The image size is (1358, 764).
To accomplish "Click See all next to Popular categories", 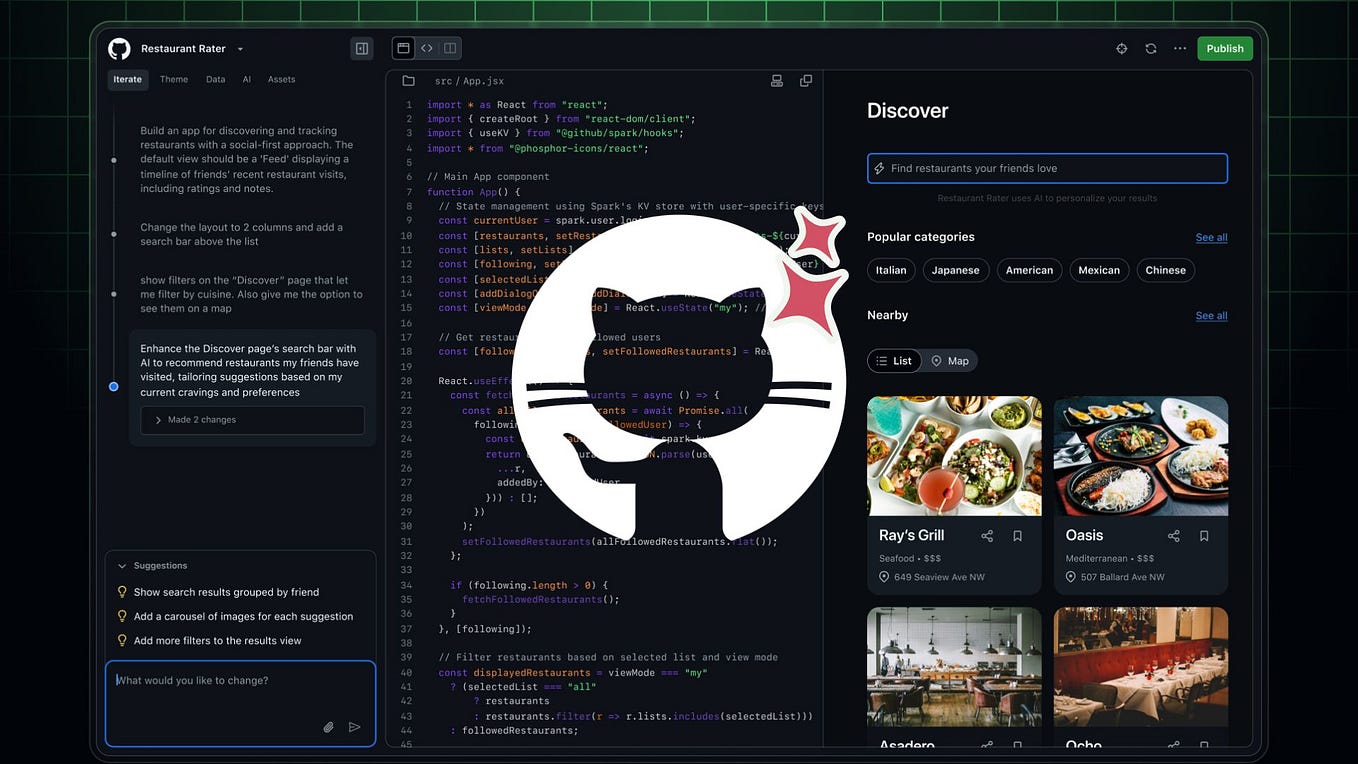I will 1211,237.
